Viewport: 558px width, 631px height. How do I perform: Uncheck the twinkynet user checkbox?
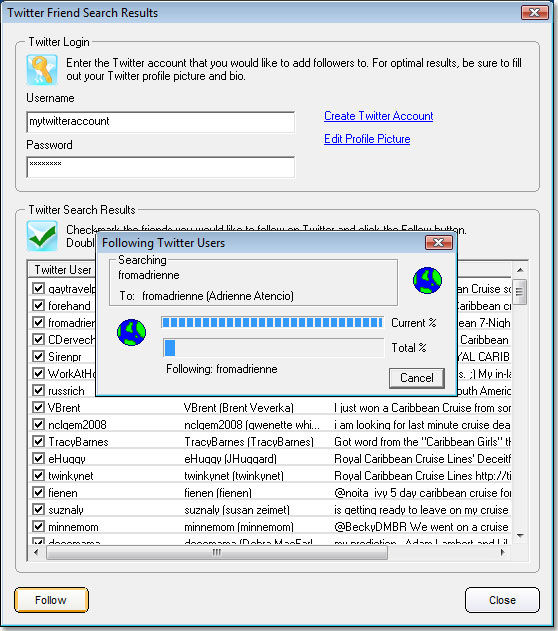(x=38, y=475)
